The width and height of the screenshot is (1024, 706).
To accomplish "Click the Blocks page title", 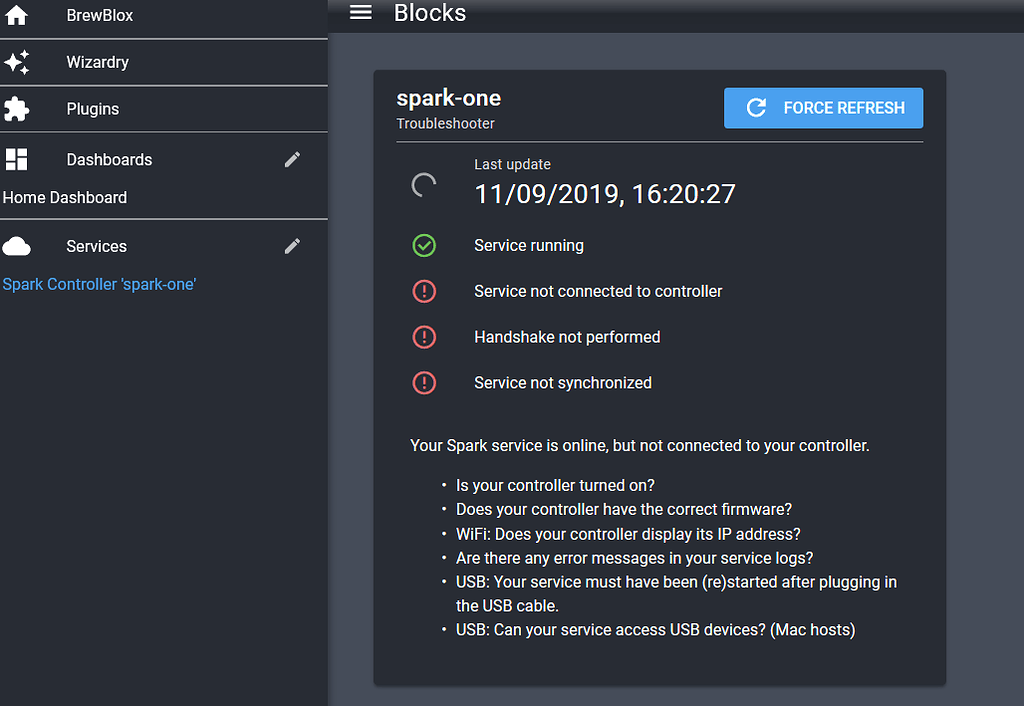I will 430,13.
